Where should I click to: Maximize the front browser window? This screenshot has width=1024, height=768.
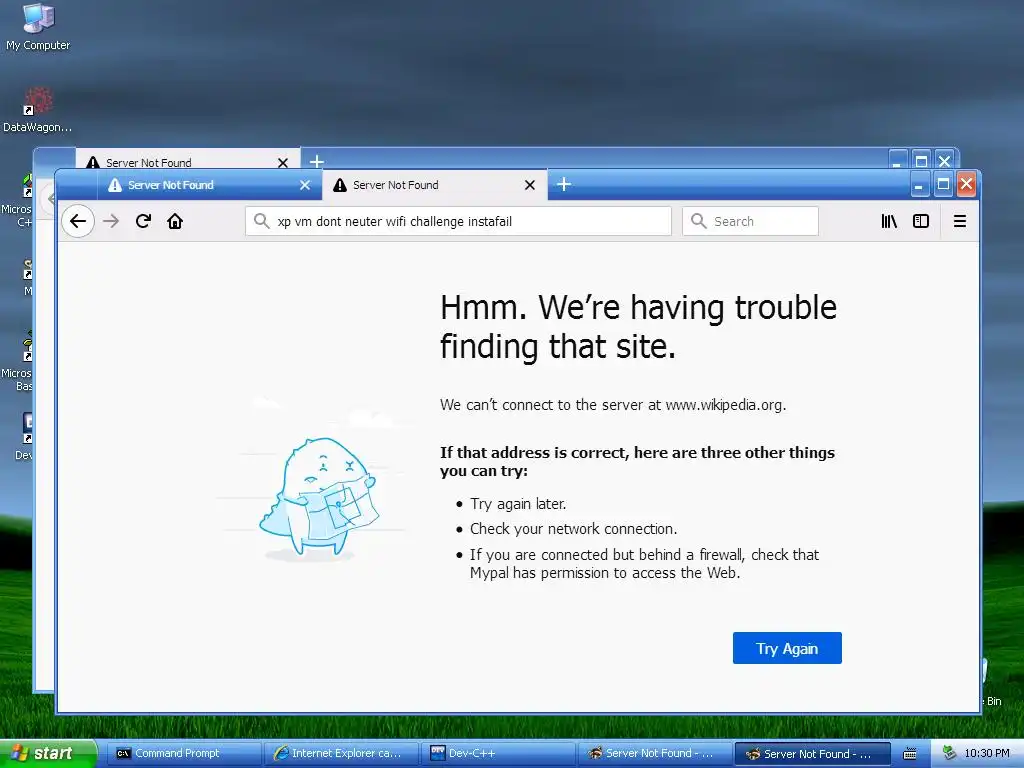click(943, 185)
